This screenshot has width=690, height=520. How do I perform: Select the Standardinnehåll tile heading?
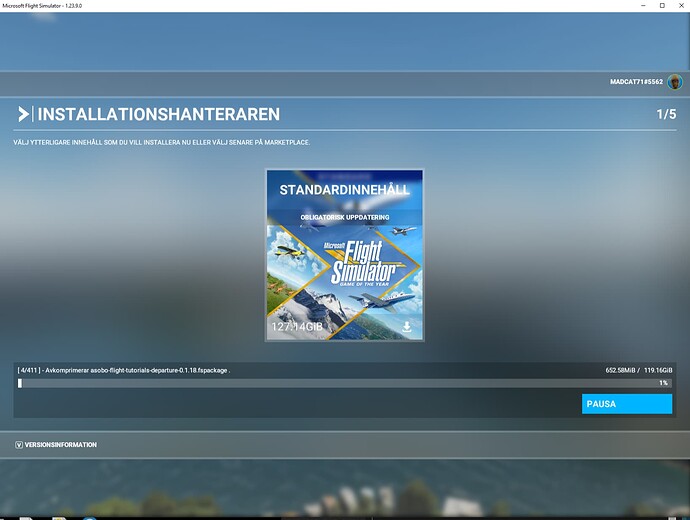tap(344, 190)
